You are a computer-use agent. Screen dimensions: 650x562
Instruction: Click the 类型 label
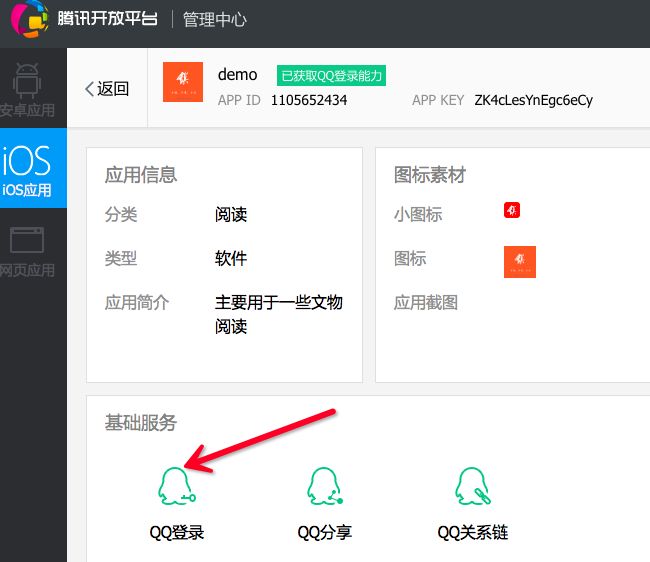click(x=121, y=259)
